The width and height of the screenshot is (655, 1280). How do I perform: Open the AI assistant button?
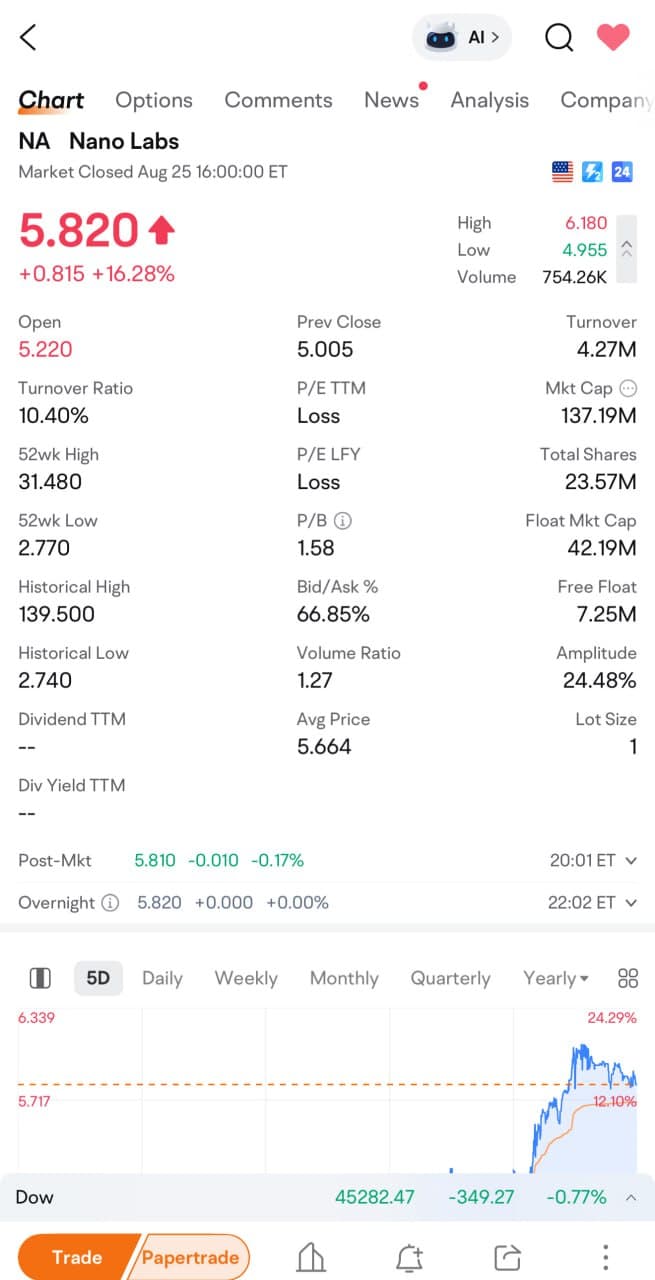click(461, 38)
